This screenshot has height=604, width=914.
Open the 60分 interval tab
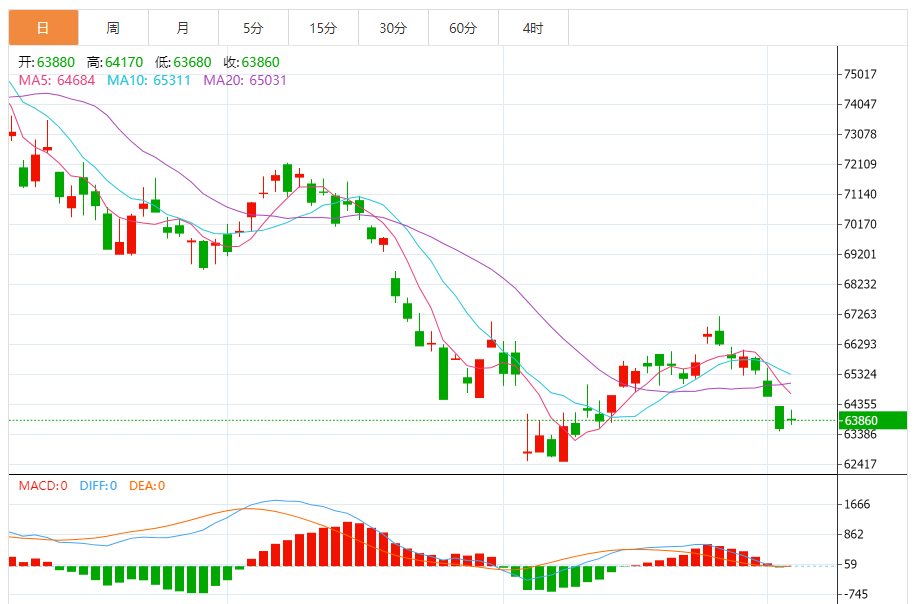463,27
